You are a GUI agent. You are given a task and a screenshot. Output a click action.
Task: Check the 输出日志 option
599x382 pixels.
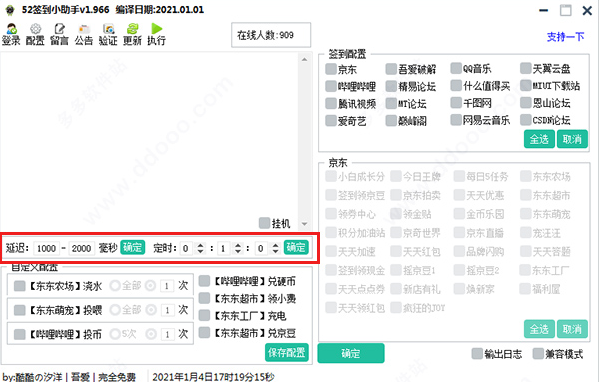[477, 354]
